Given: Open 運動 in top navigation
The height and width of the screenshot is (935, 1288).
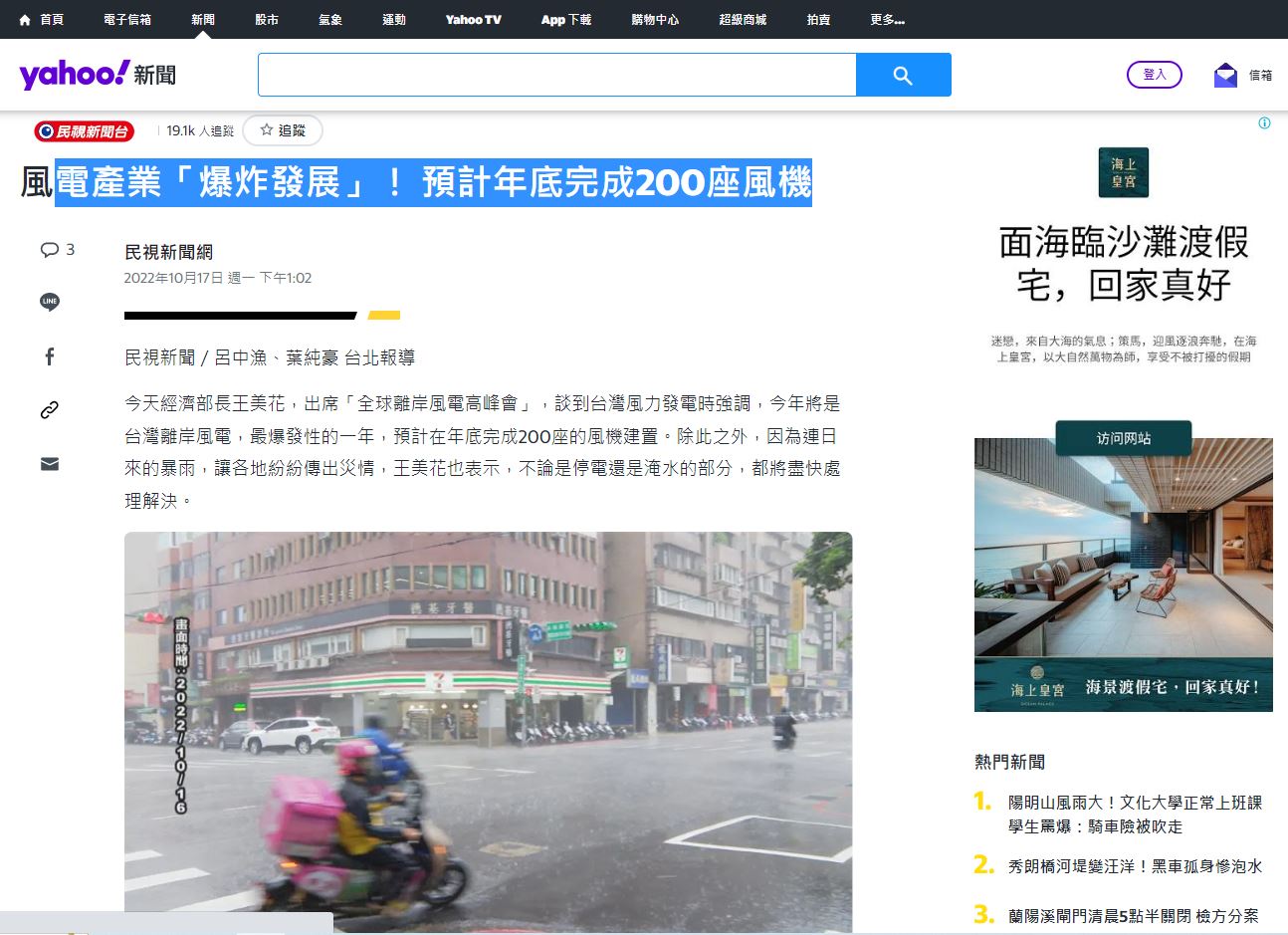Looking at the screenshot, I should point(394,20).
